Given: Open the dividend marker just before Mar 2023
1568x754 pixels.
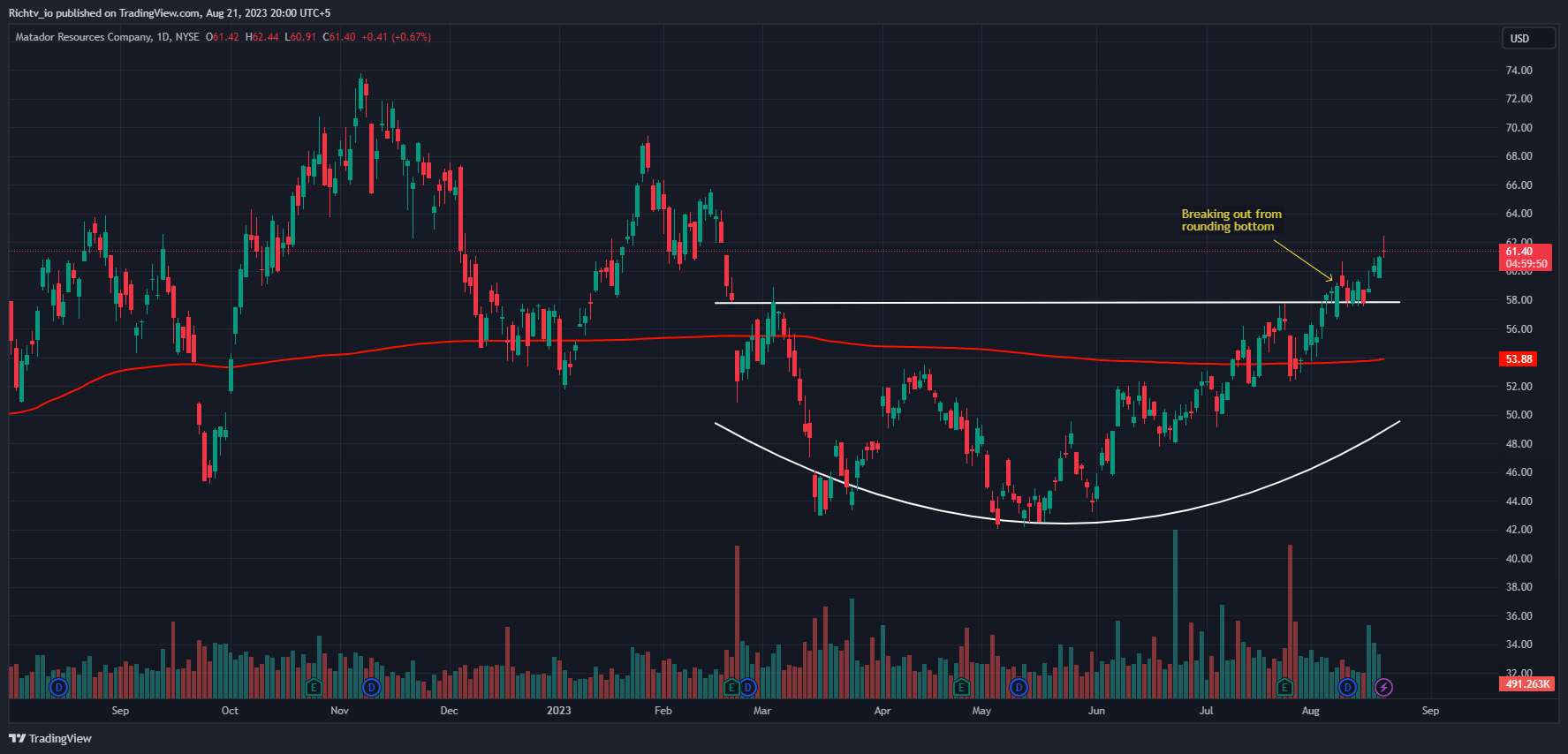Looking at the screenshot, I should click(x=748, y=687).
